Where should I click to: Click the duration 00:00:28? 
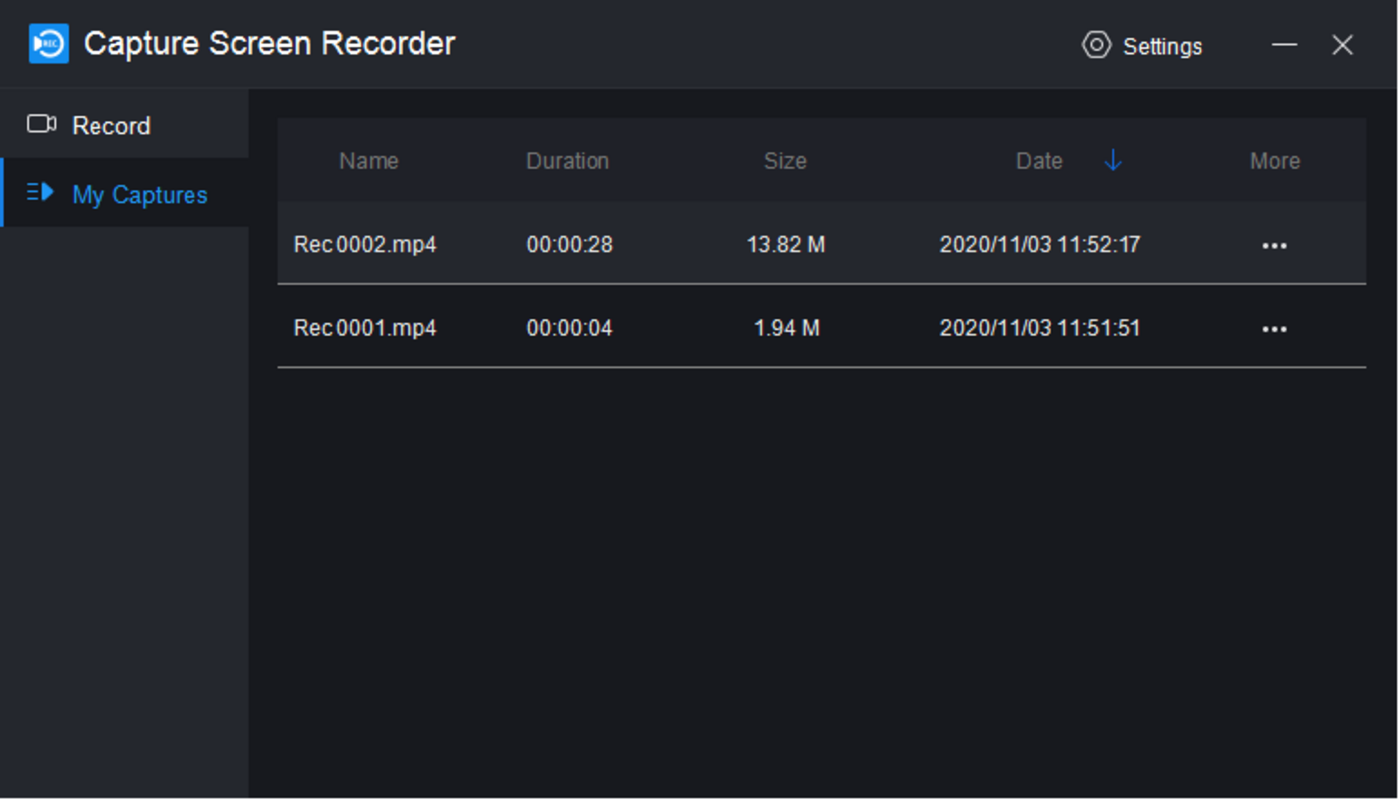pos(569,245)
